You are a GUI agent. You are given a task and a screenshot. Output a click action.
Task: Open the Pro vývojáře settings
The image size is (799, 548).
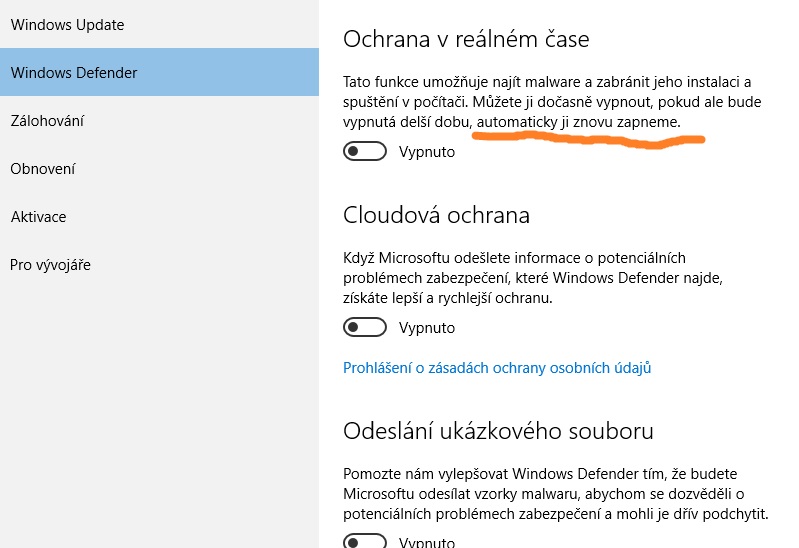[x=50, y=264]
